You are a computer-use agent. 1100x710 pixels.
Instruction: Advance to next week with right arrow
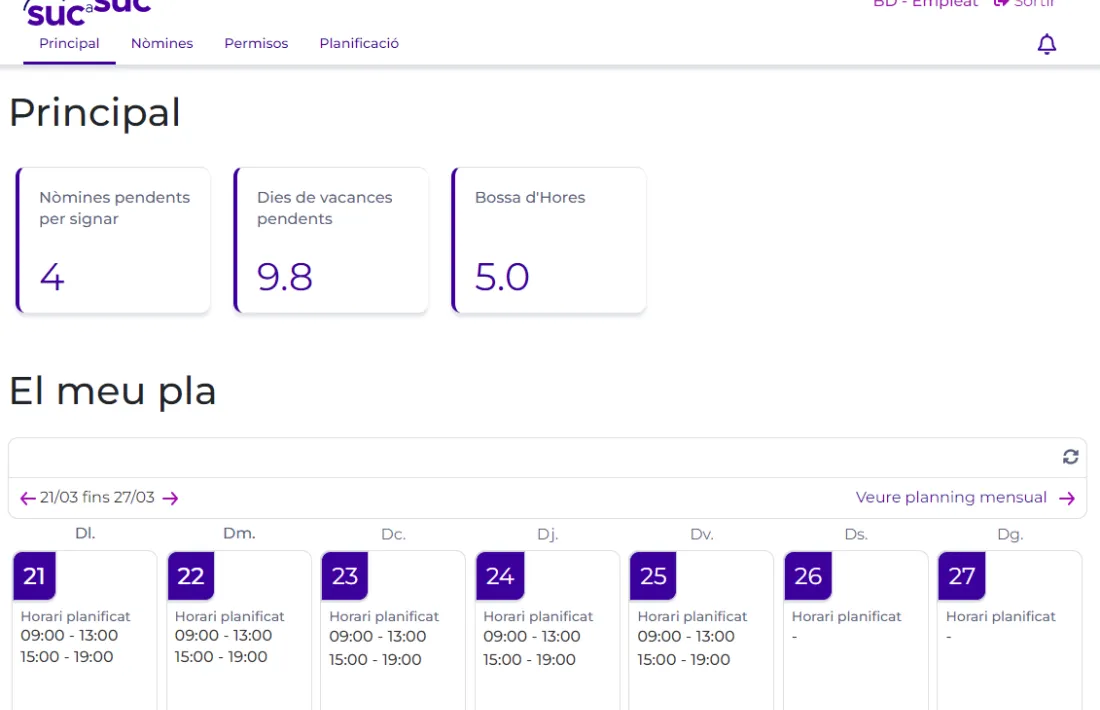171,498
